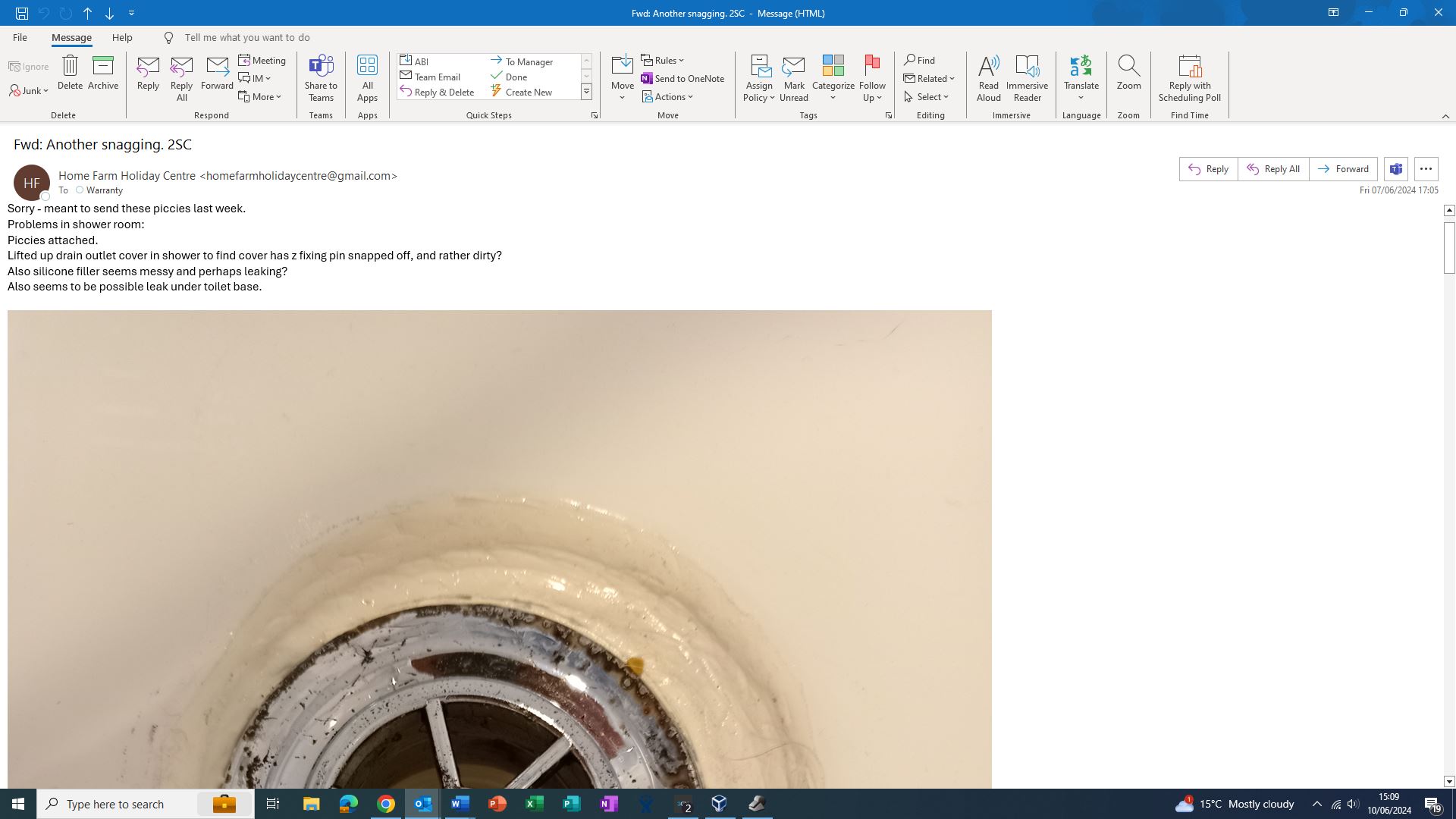Screen dimensions: 1456x819
Task: Click the message vertical scrollbar thumb
Action: pos(1448,246)
